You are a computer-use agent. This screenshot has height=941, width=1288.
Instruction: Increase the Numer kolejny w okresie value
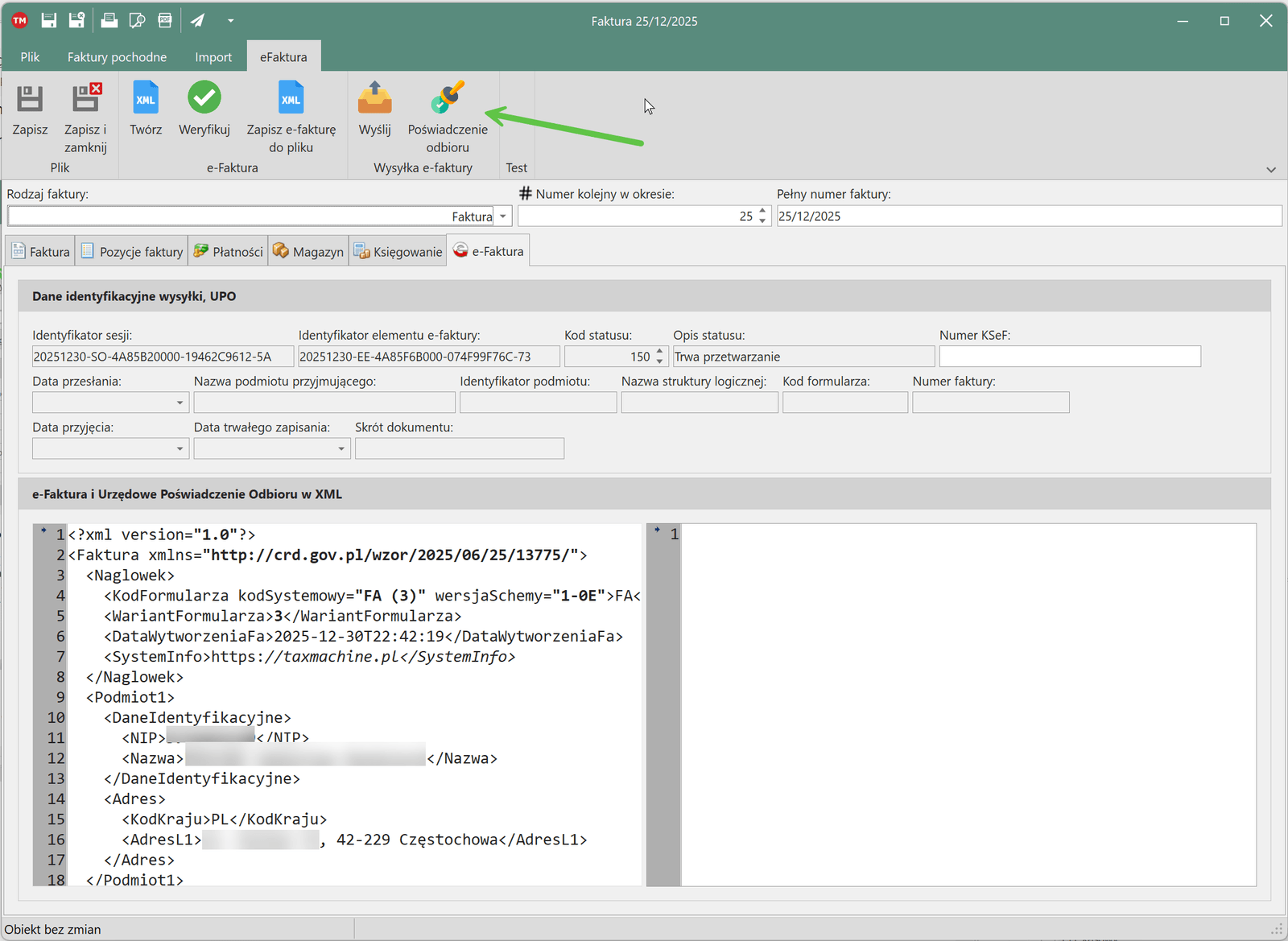762,212
